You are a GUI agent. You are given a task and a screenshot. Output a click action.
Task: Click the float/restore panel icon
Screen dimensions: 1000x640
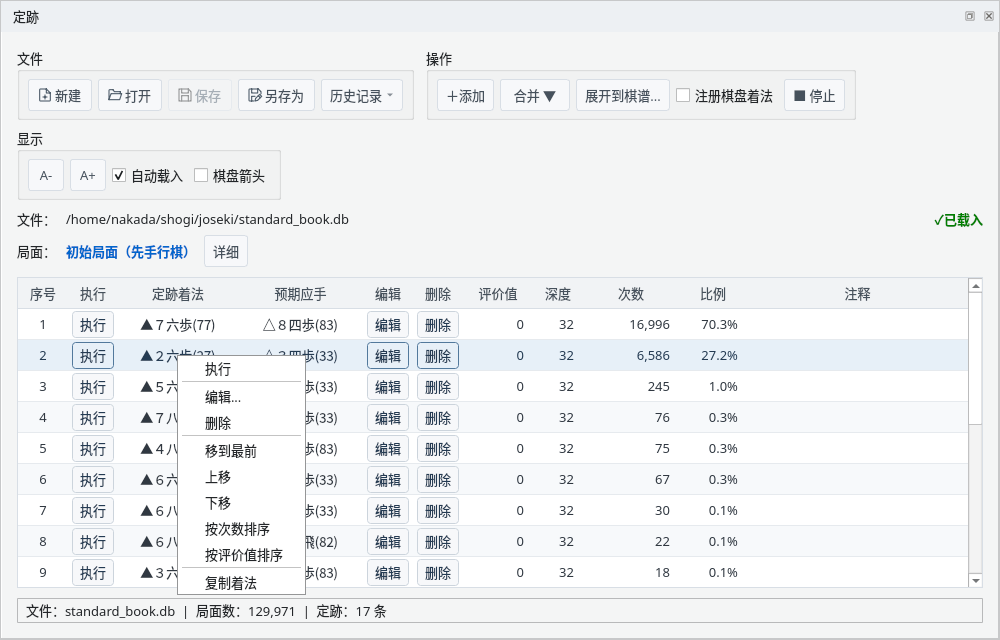click(970, 16)
